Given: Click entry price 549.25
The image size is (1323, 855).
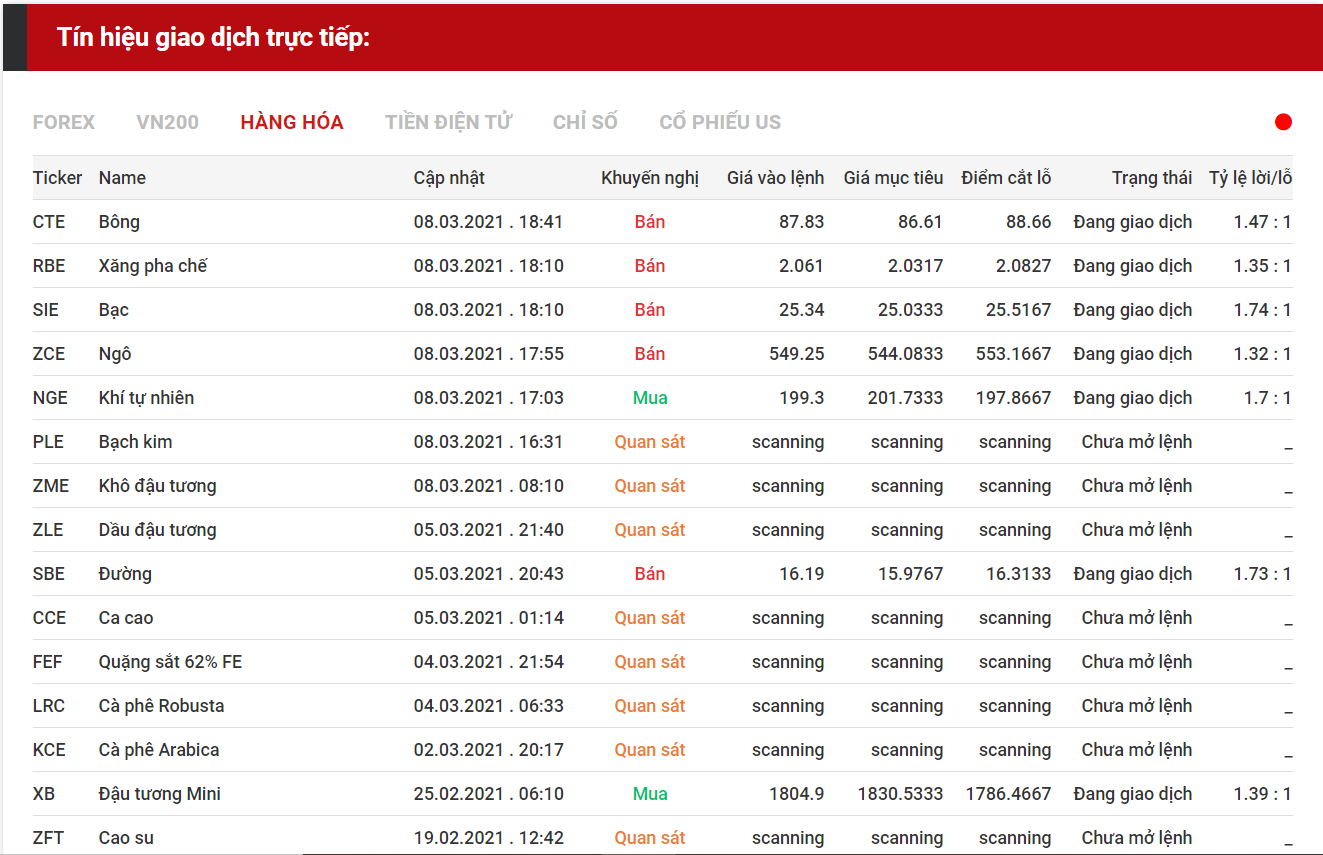Looking at the screenshot, I should pyautogui.click(x=797, y=354).
